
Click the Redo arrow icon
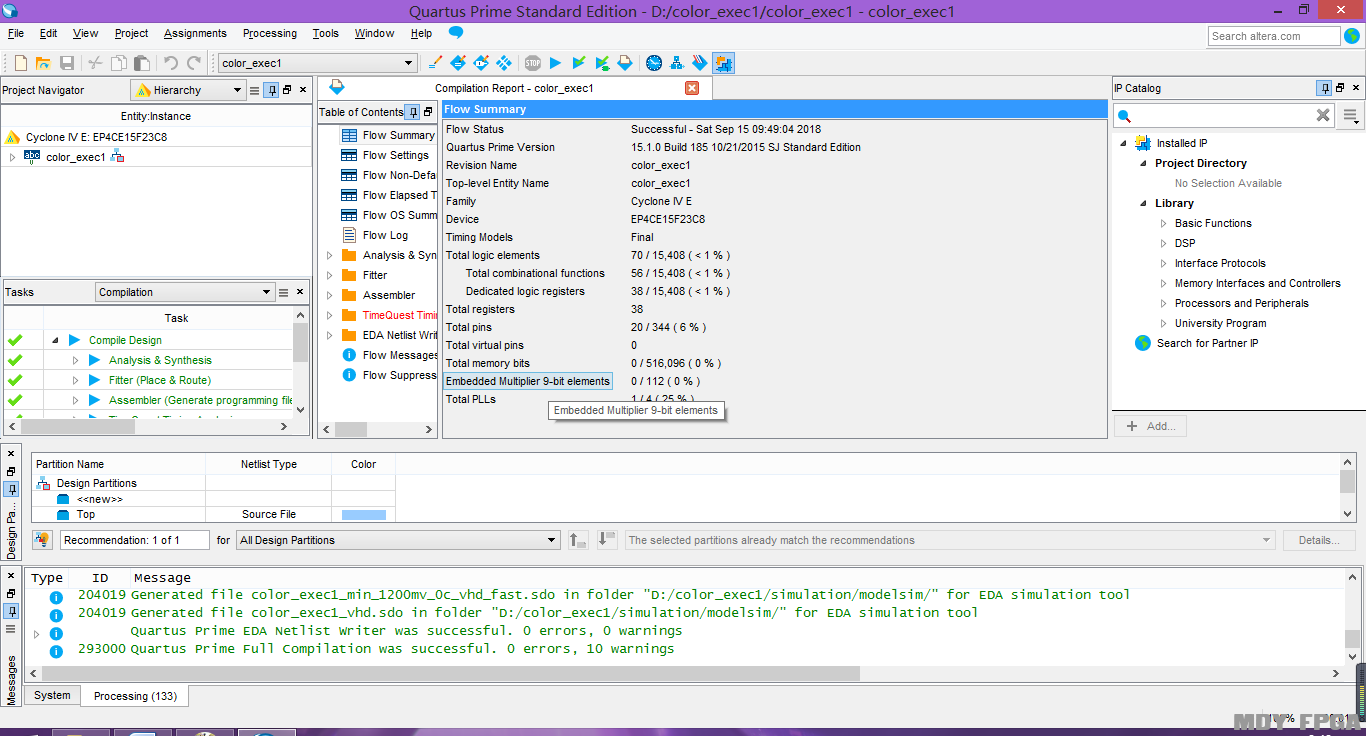[194, 63]
